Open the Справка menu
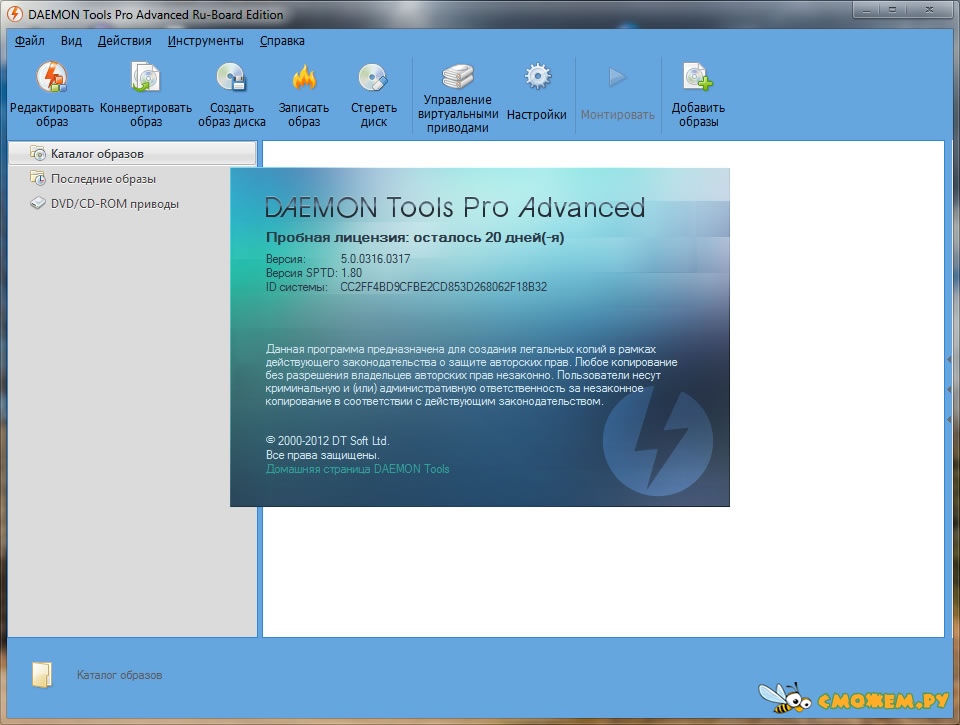This screenshot has height=725, width=960. 282,40
